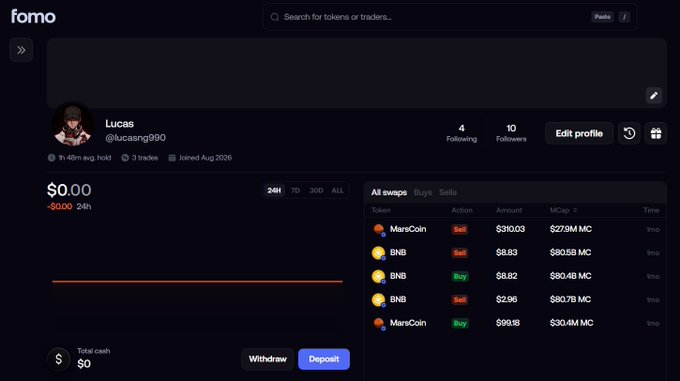
Task: Sort swaps by MCap column arrow
Action: pyautogui.click(x=575, y=210)
